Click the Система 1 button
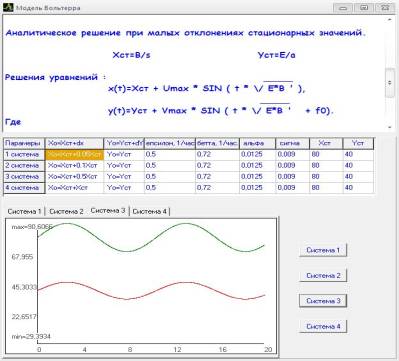The width and height of the screenshot is (399, 361). pyautogui.click(x=323, y=250)
